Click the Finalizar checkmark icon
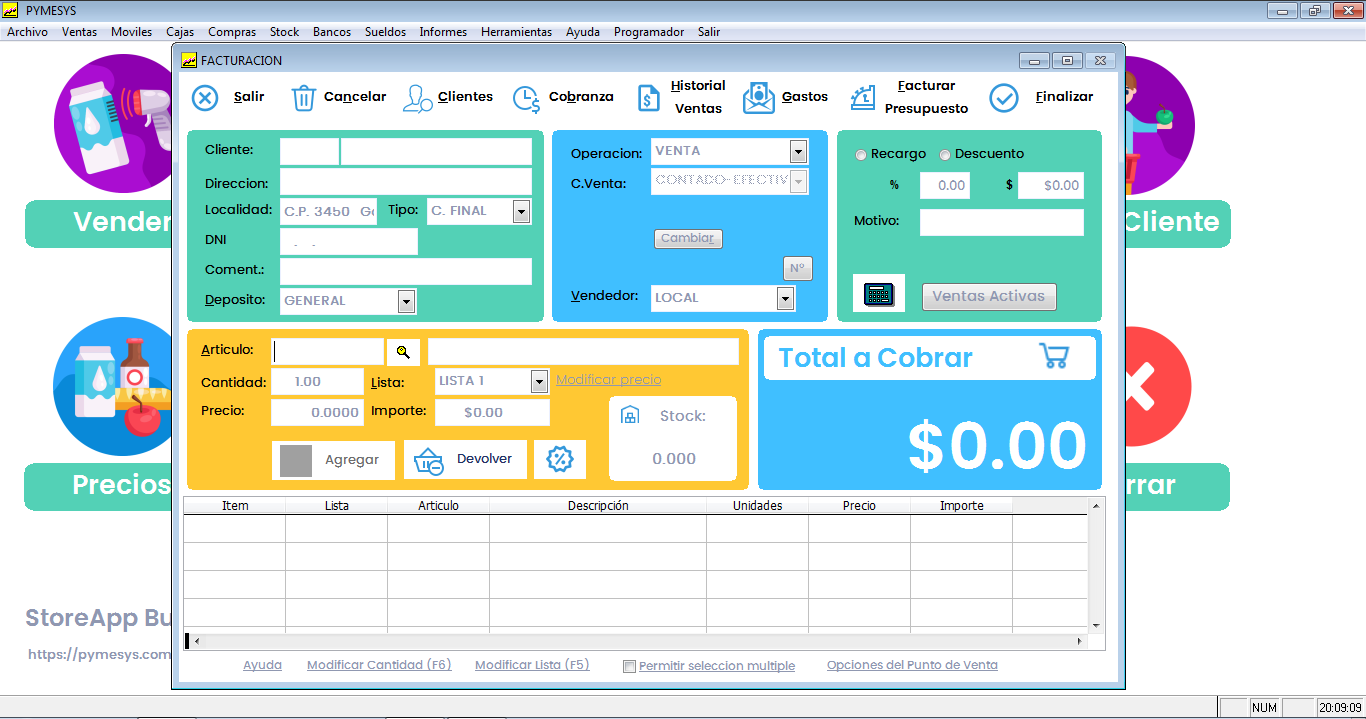The width and height of the screenshot is (1366, 719). coord(1003,97)
